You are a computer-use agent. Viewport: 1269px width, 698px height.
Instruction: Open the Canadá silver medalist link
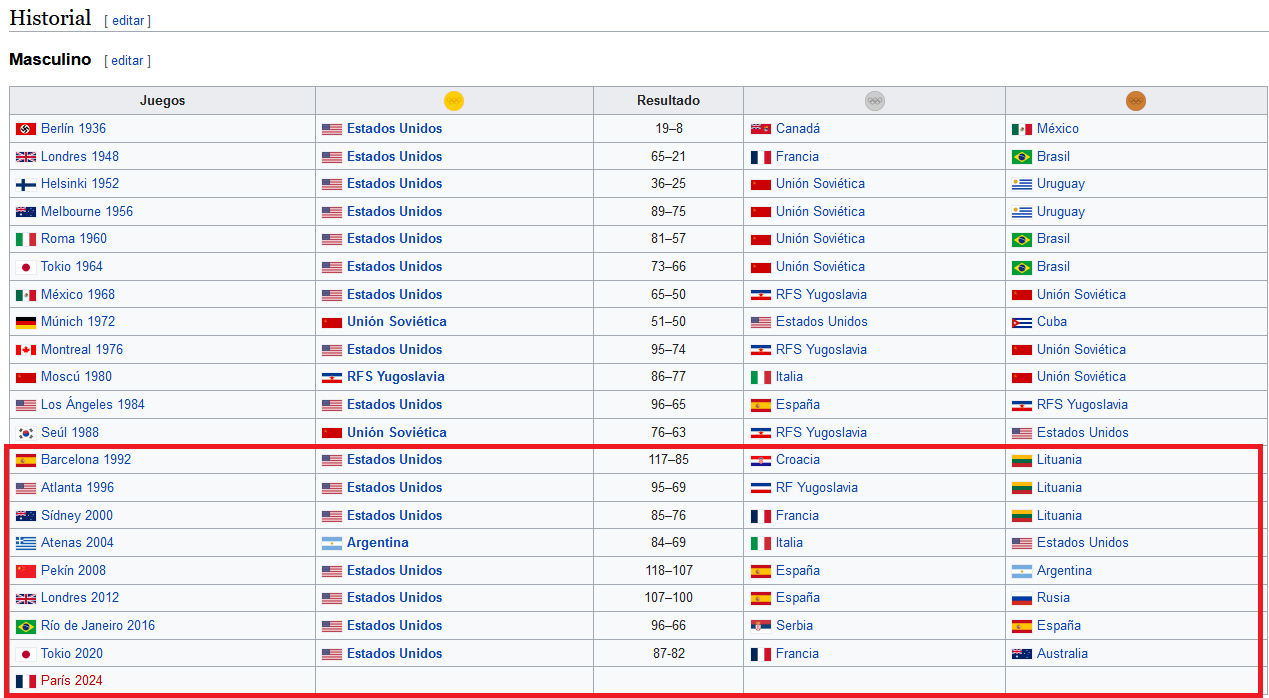798,129
